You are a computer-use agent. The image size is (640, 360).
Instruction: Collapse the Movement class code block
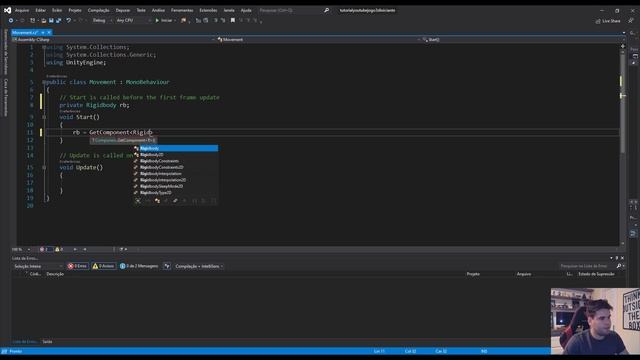44,82
